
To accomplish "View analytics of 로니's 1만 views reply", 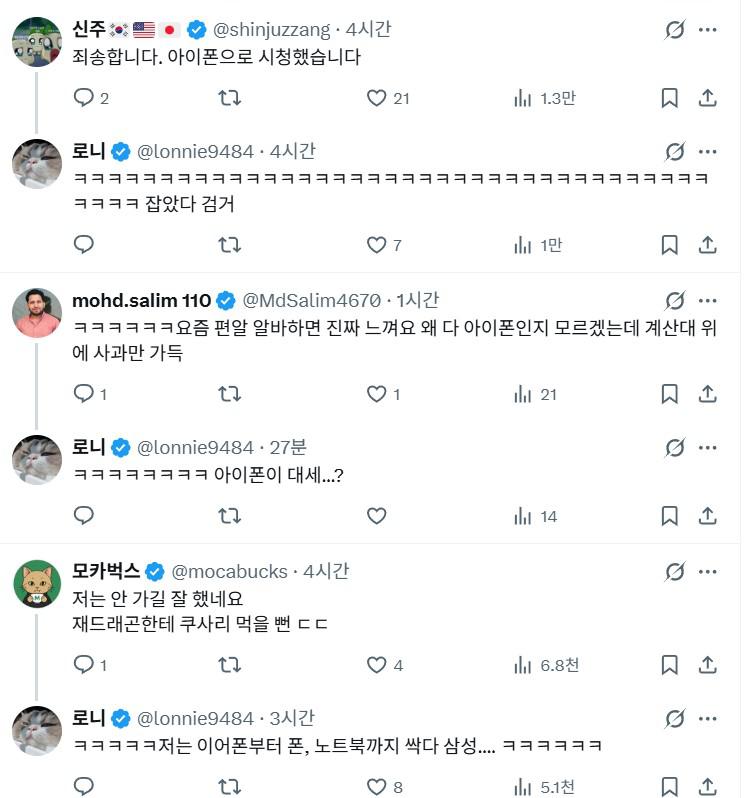I will click(x=522, y=245).
